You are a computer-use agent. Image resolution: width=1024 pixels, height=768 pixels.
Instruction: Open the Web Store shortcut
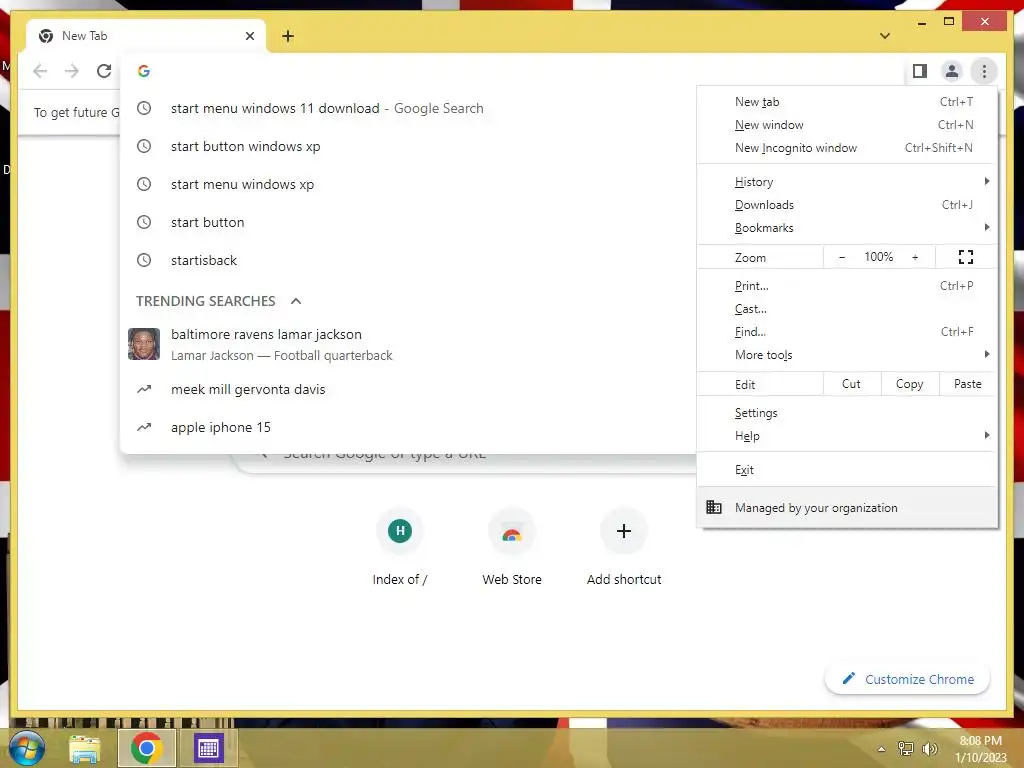[x=512, y=547]
